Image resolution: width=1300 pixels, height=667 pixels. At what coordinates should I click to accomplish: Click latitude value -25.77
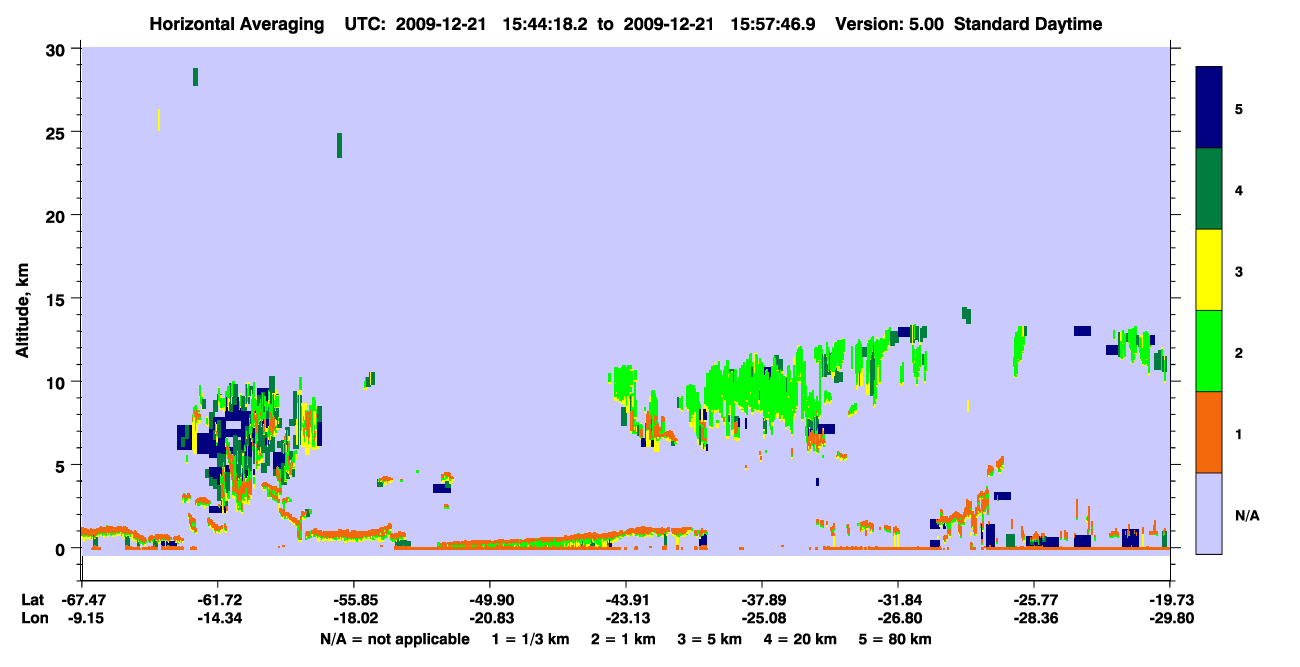(x=1034, y=600)
